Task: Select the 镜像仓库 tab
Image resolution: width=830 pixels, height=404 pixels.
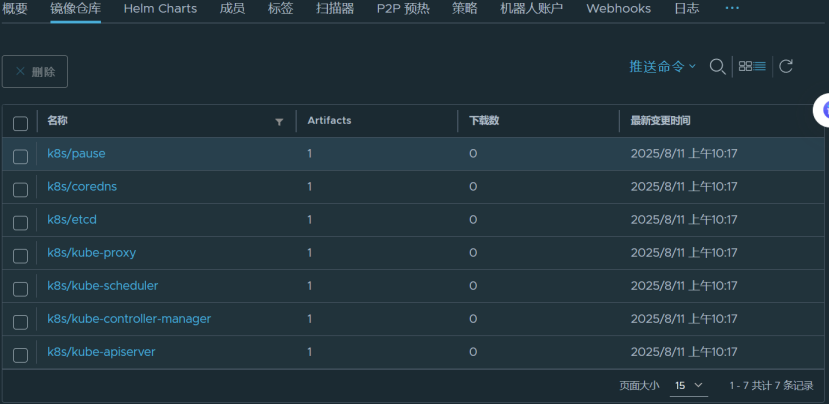Action: (76, 8)
